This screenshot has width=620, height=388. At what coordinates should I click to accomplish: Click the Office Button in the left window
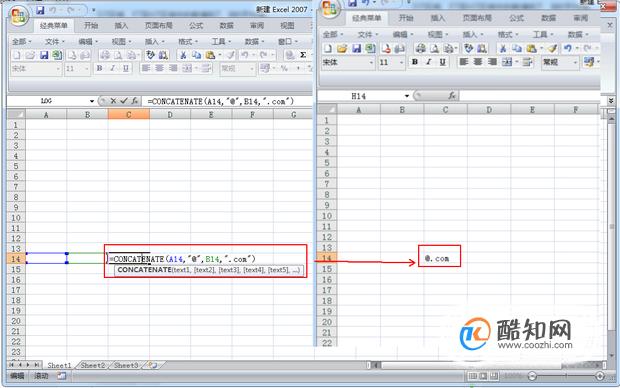(19, 17)
